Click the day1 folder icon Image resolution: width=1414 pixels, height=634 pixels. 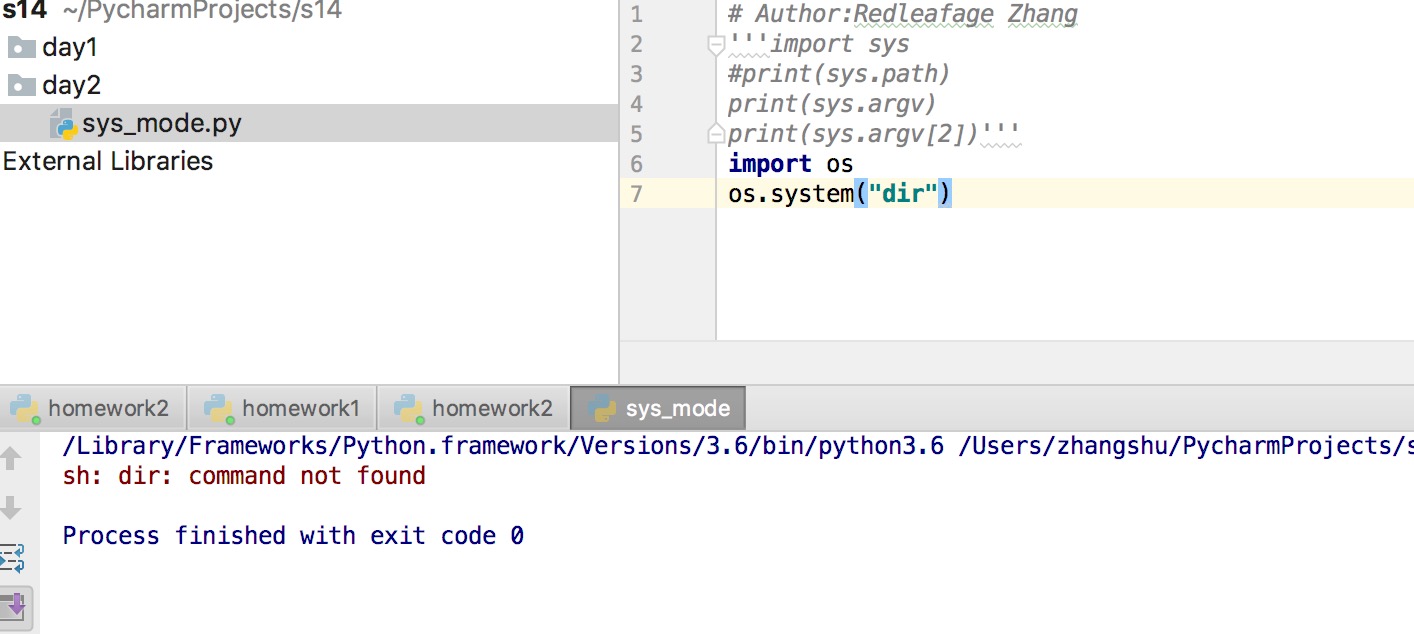pos(21,48)
